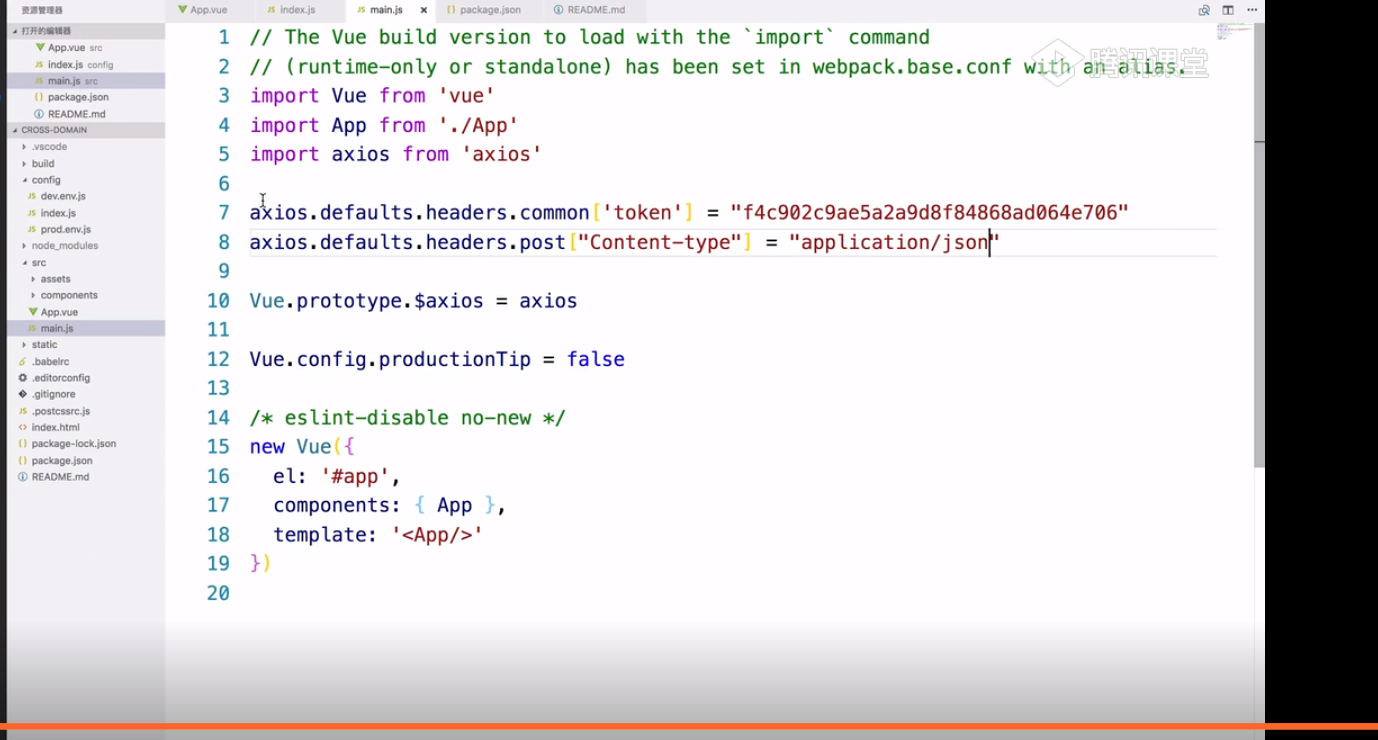This screenshot has width=1378, height=740.
Task: Click the eslint-disable comment on line 14
Action: tap(408, 418)
